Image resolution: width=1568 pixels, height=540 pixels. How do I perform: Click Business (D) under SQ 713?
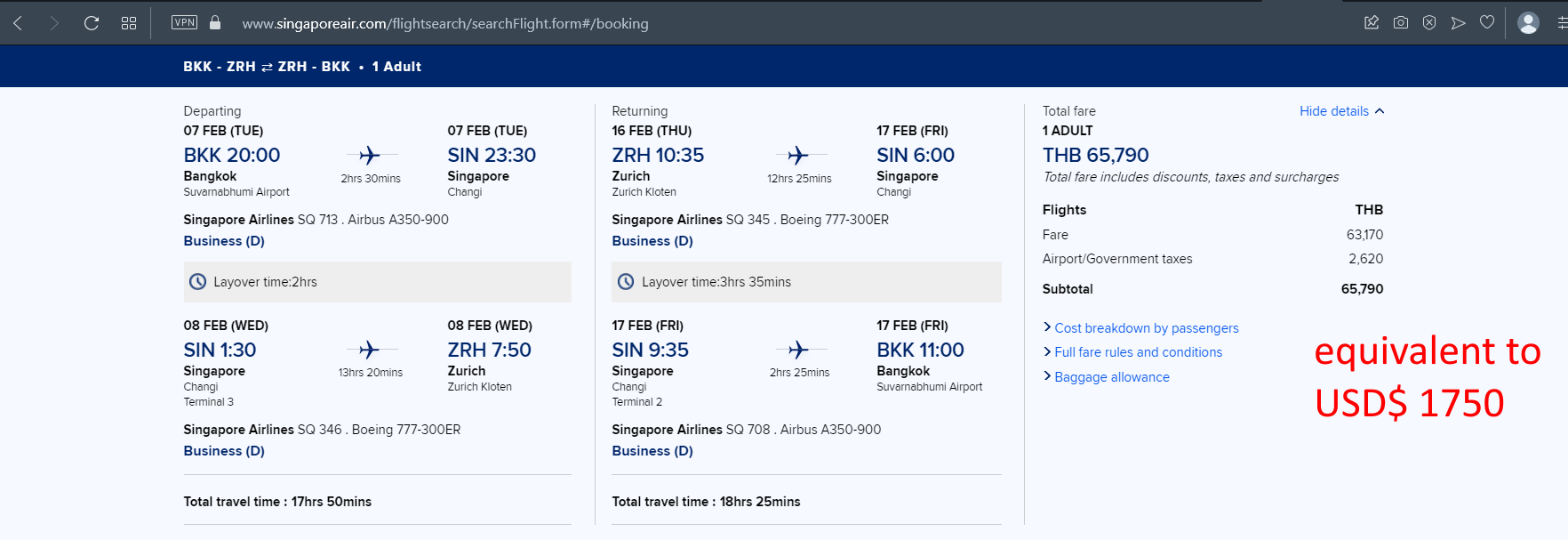[224, 241]
